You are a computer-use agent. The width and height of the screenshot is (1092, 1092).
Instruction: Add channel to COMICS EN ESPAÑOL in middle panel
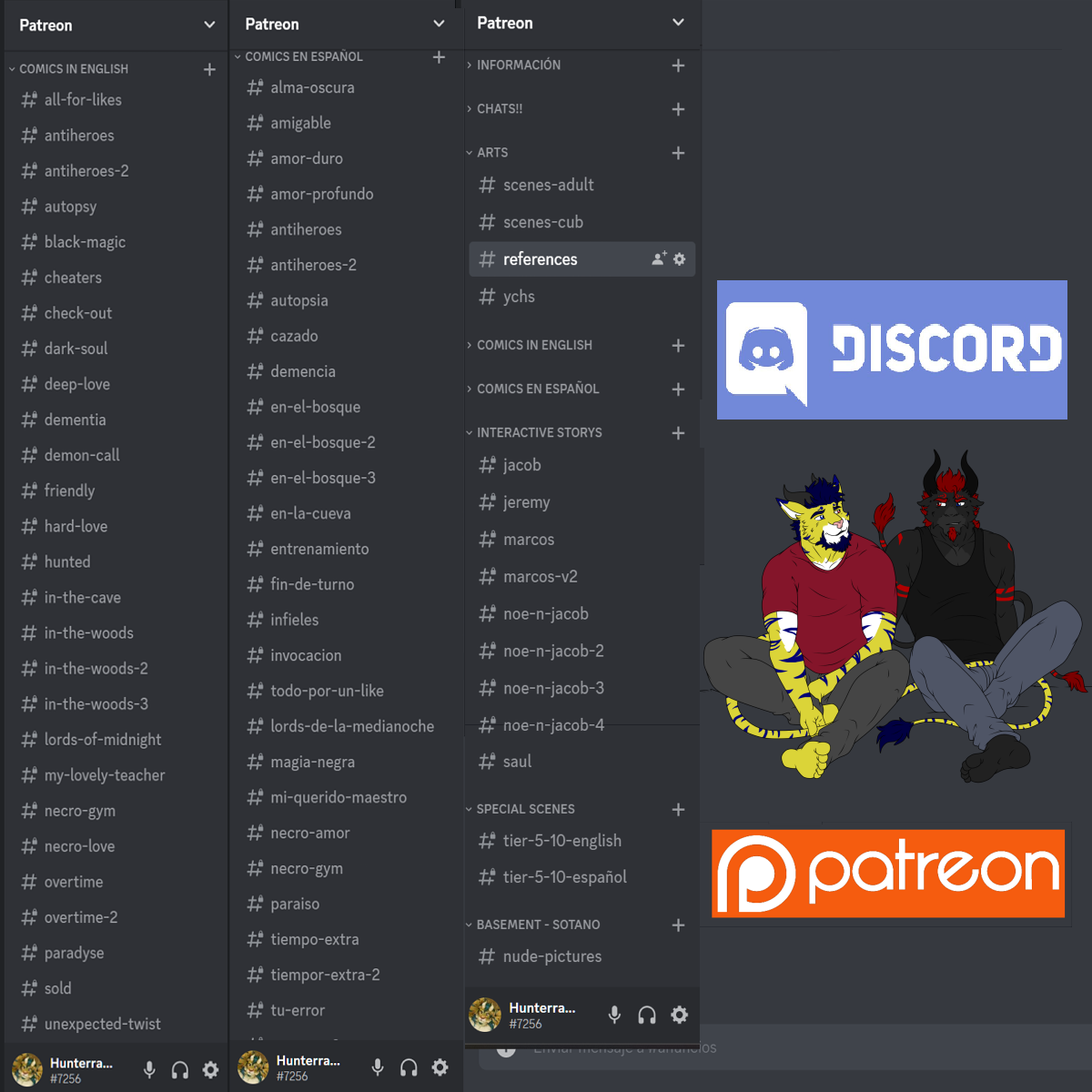pos(439,56)
